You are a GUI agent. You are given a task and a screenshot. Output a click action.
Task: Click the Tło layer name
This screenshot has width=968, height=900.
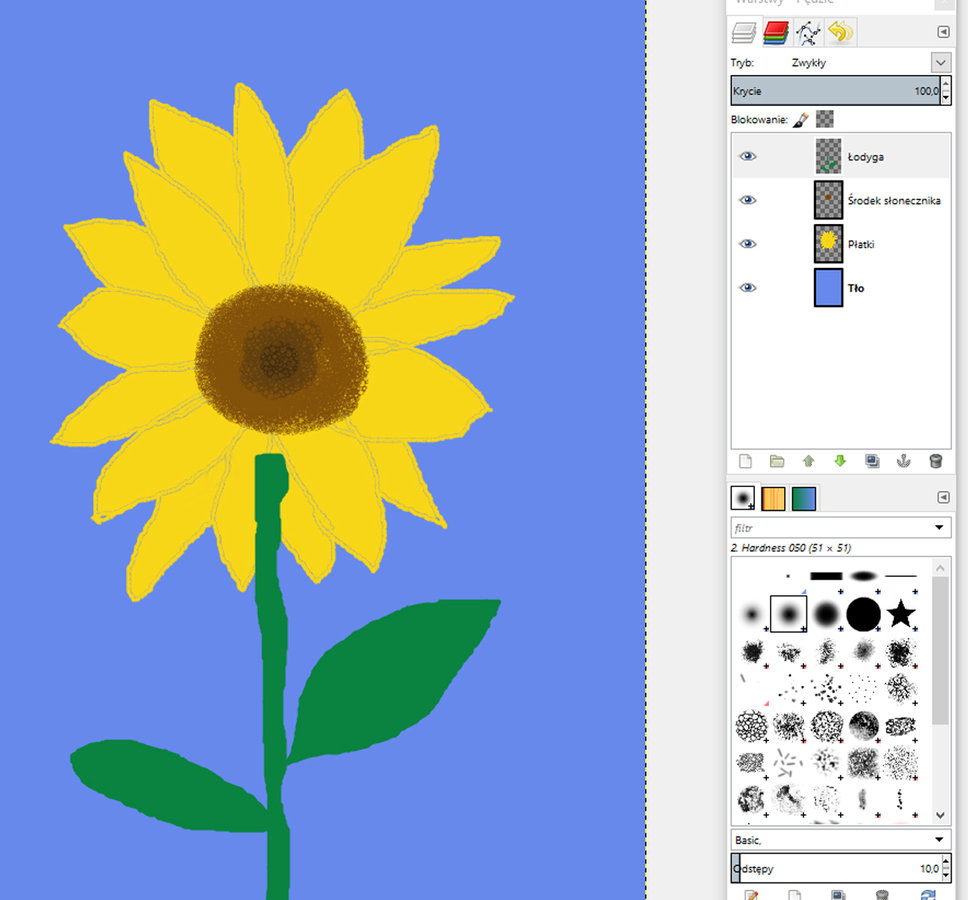pos(855,288)
